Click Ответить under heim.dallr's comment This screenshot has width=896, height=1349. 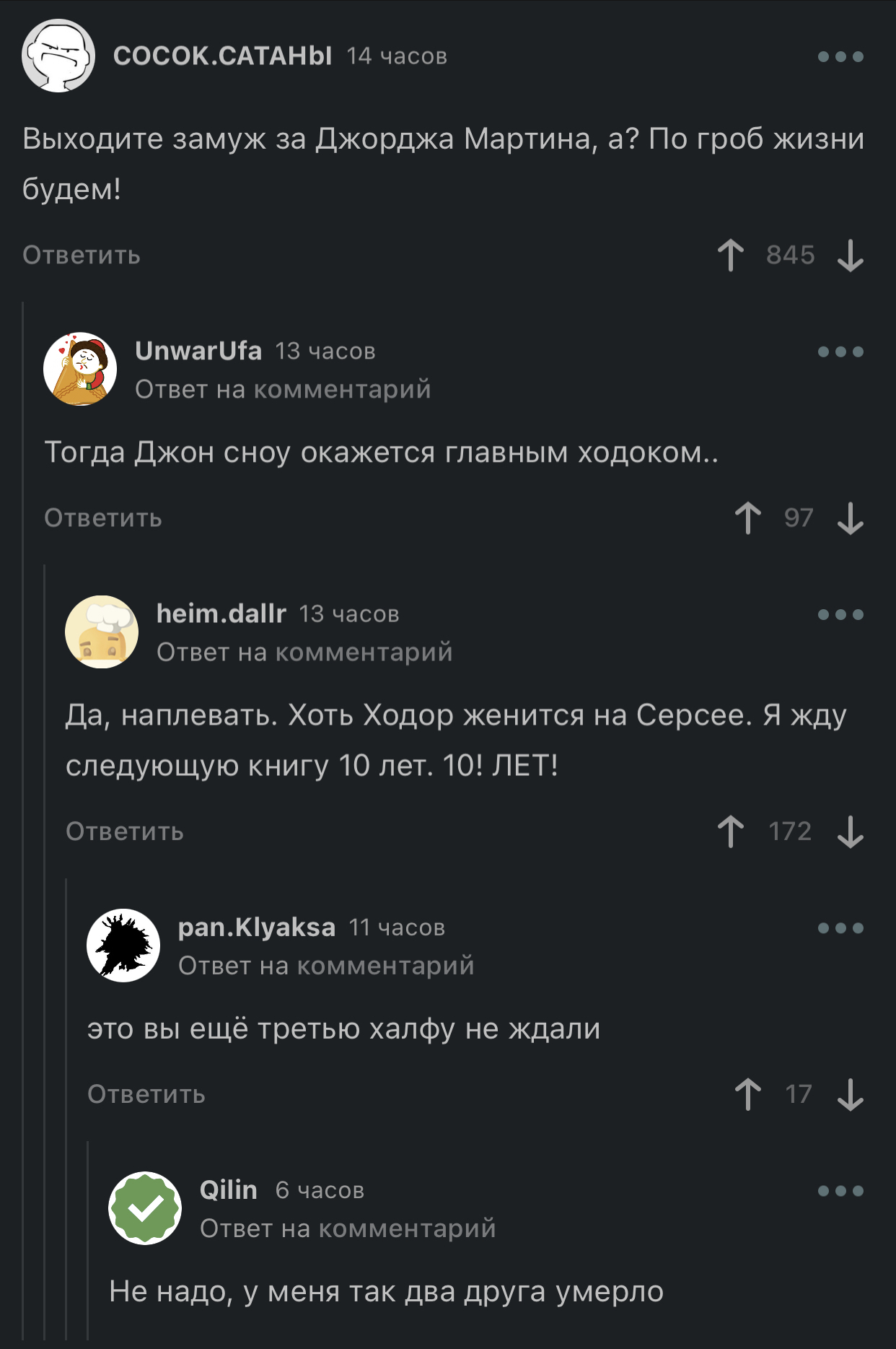tap(125, 831)
